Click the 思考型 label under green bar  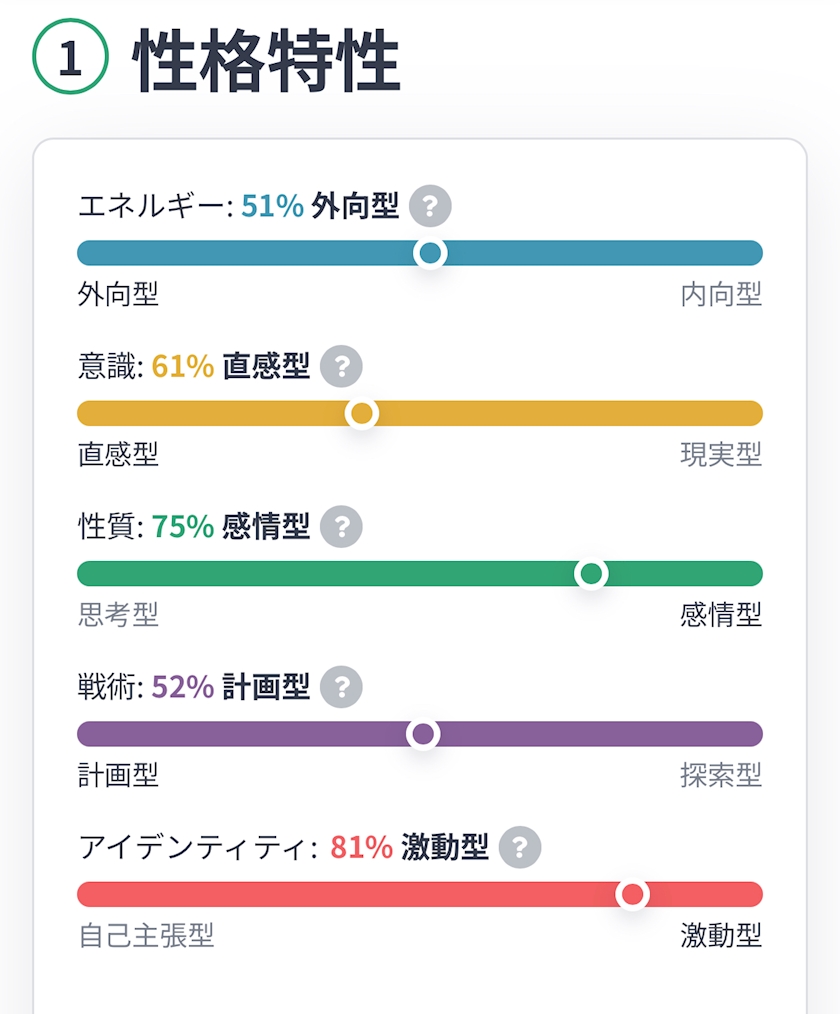click(x=118, y=614)
